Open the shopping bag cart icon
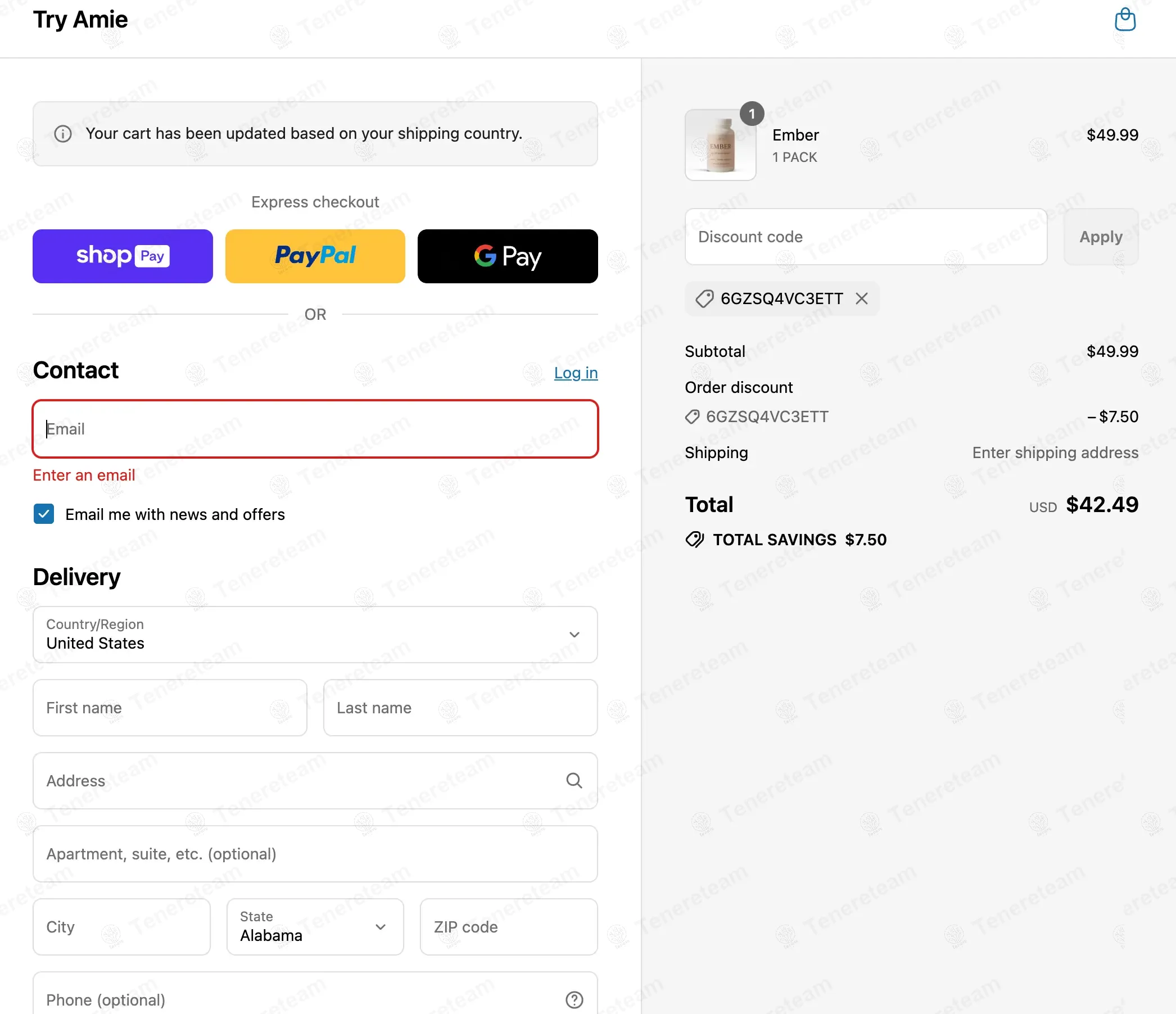 [1125, 20]
